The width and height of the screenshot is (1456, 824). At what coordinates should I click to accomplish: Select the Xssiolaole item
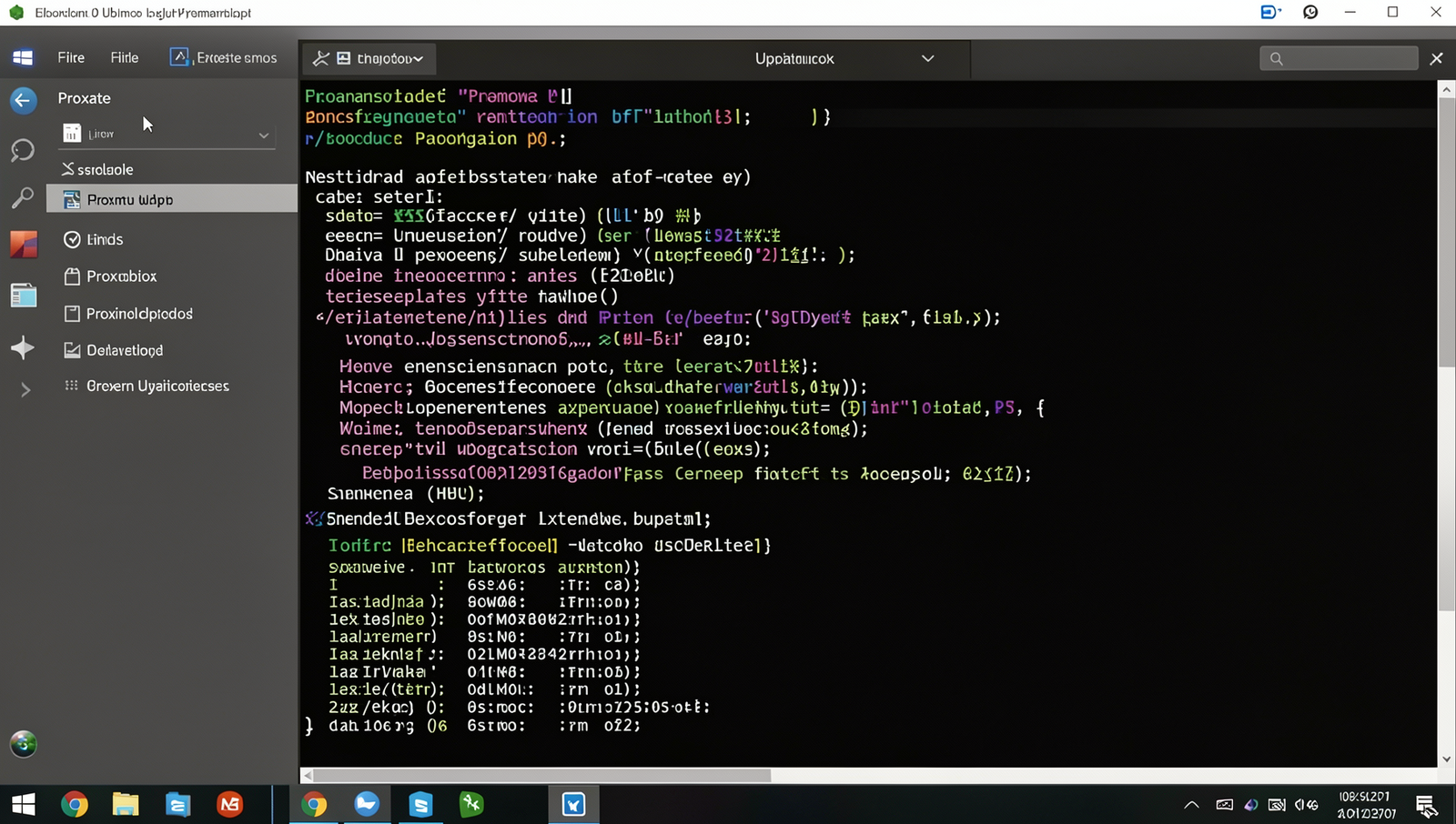pos(97,169)
